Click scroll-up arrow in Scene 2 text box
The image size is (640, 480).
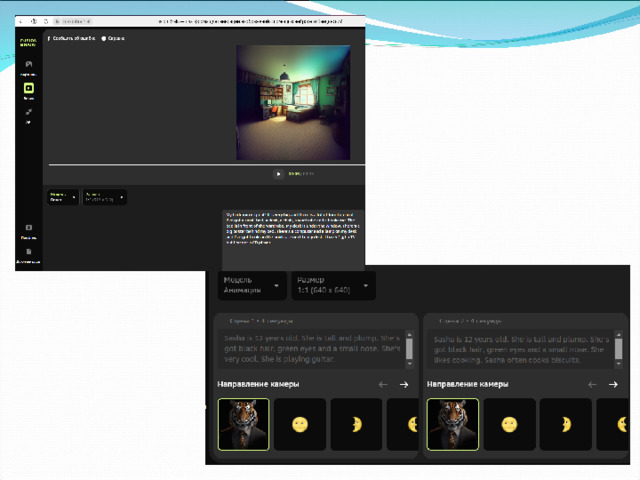coord(619,335)
